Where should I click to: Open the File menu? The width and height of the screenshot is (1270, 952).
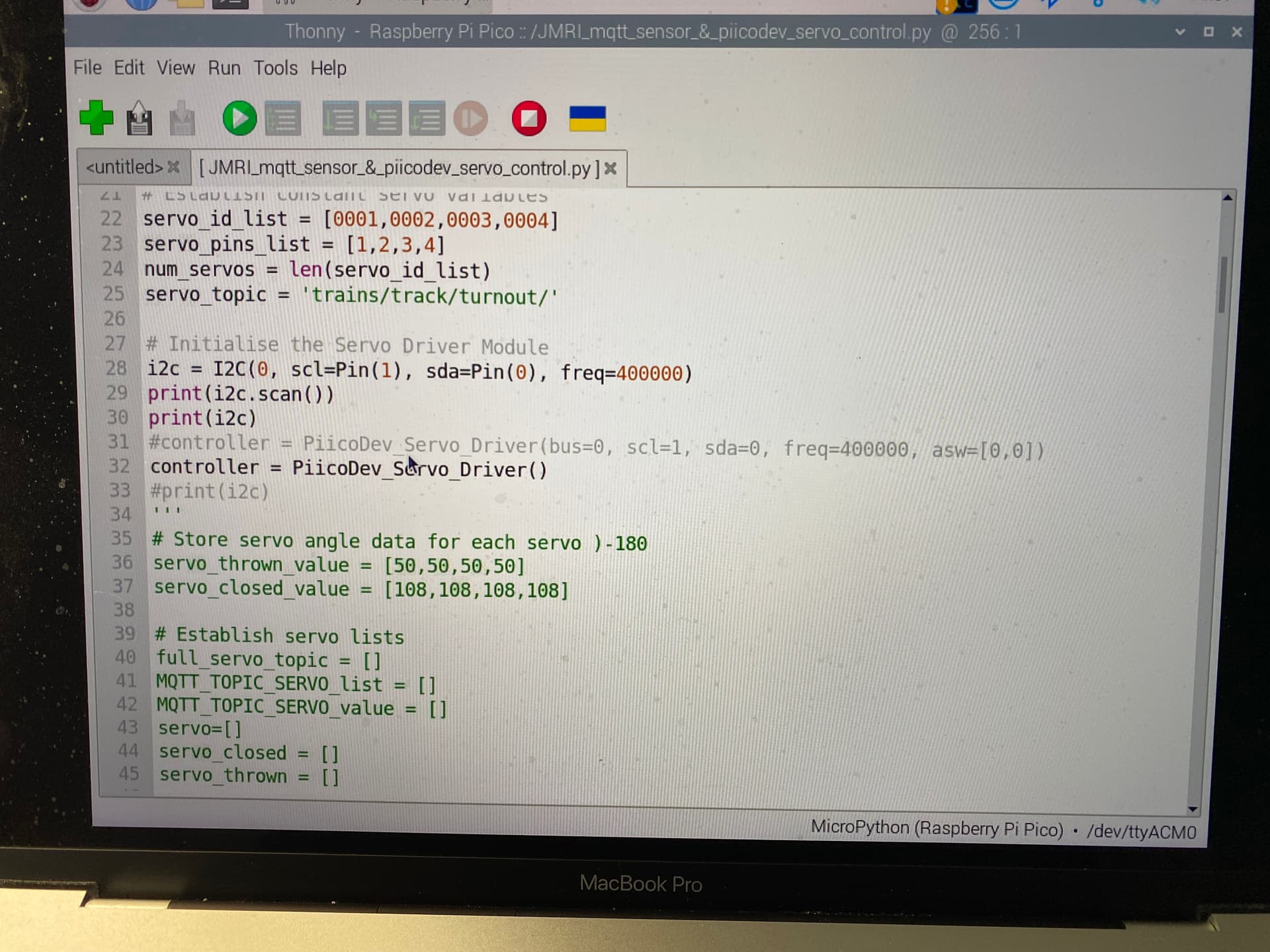click(87, 67)
